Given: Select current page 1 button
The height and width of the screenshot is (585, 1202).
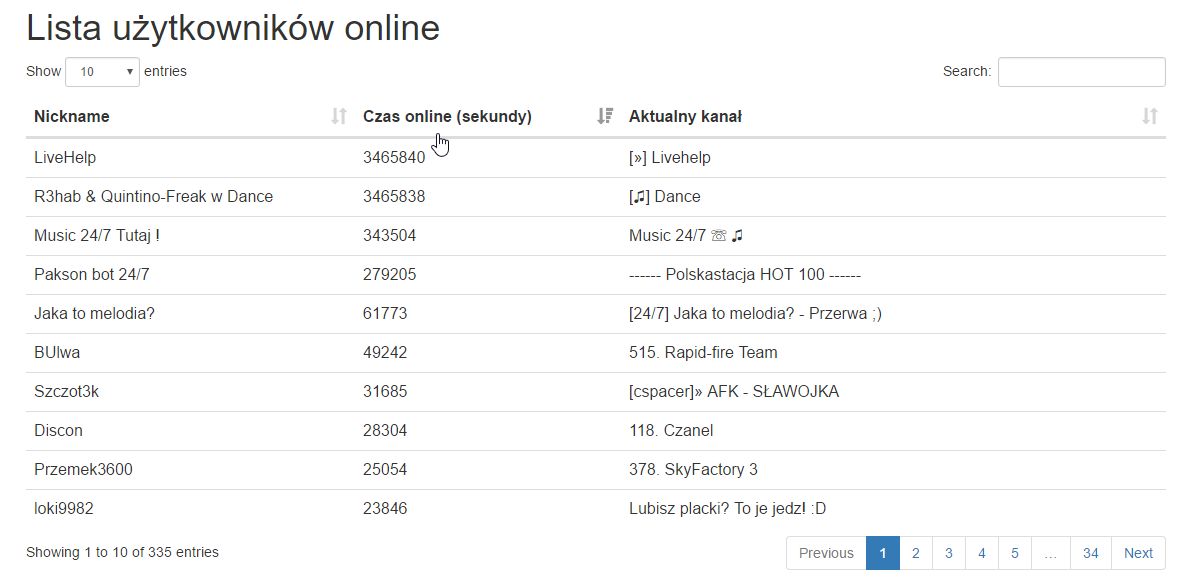Looking at the screenshot, I should 882,553.
